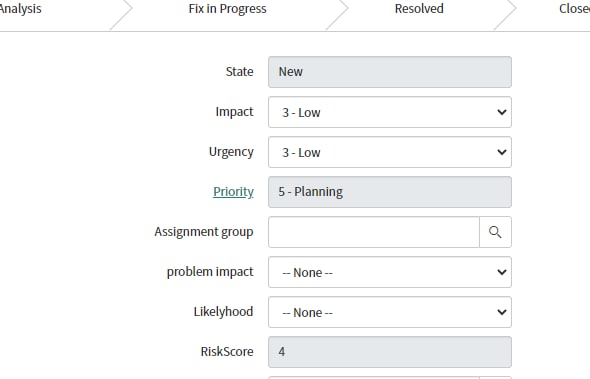Viewport: 590px width, 379px height.
Task: Click the RiskScore label
Action: tap(227, 352)
